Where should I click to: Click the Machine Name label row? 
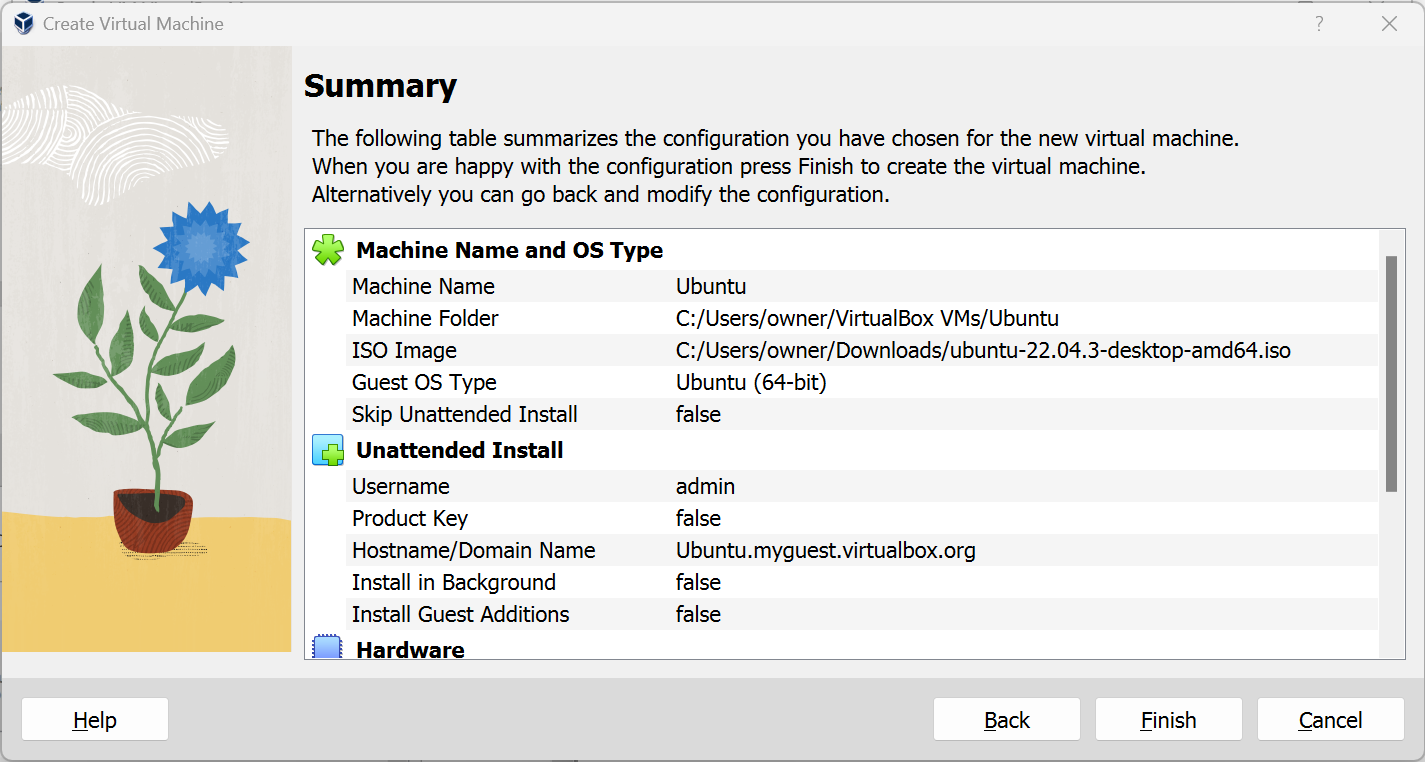(423, 286)
